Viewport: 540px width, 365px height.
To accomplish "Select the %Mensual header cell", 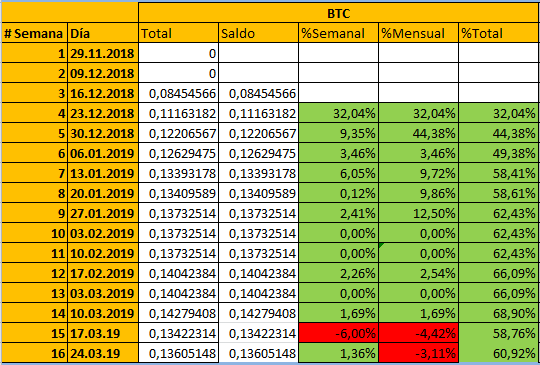I will tap(418, 33).
